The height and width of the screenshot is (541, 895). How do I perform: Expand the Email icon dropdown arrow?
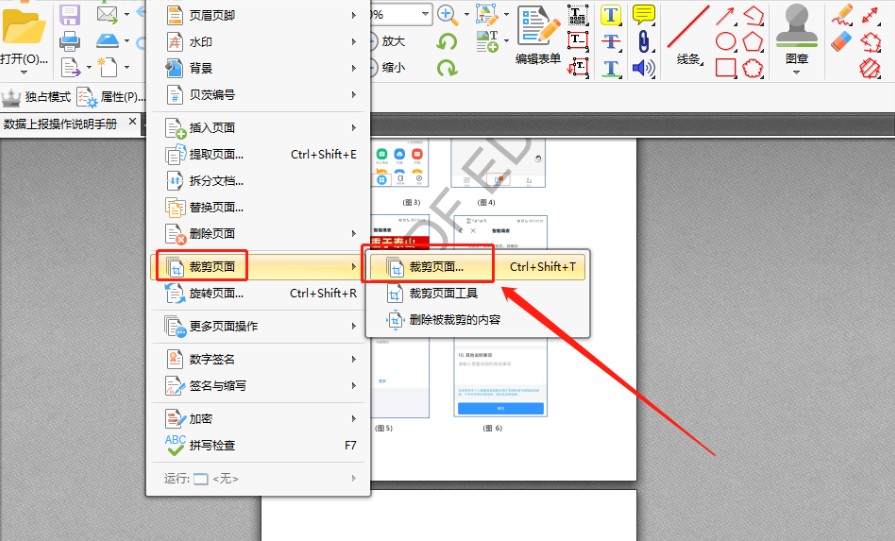point(127,14)
